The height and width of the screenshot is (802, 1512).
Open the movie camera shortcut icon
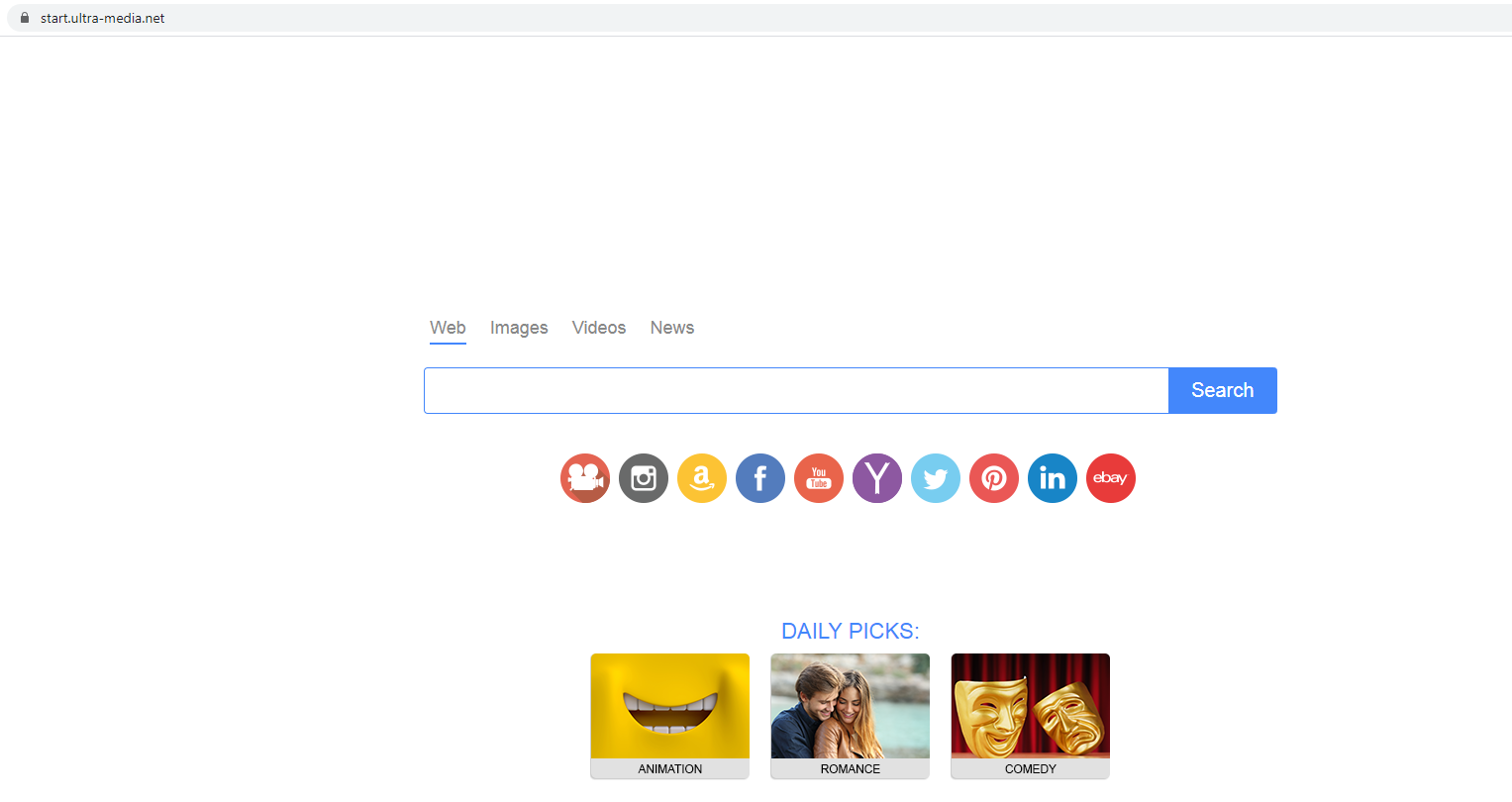coord(585,478)
